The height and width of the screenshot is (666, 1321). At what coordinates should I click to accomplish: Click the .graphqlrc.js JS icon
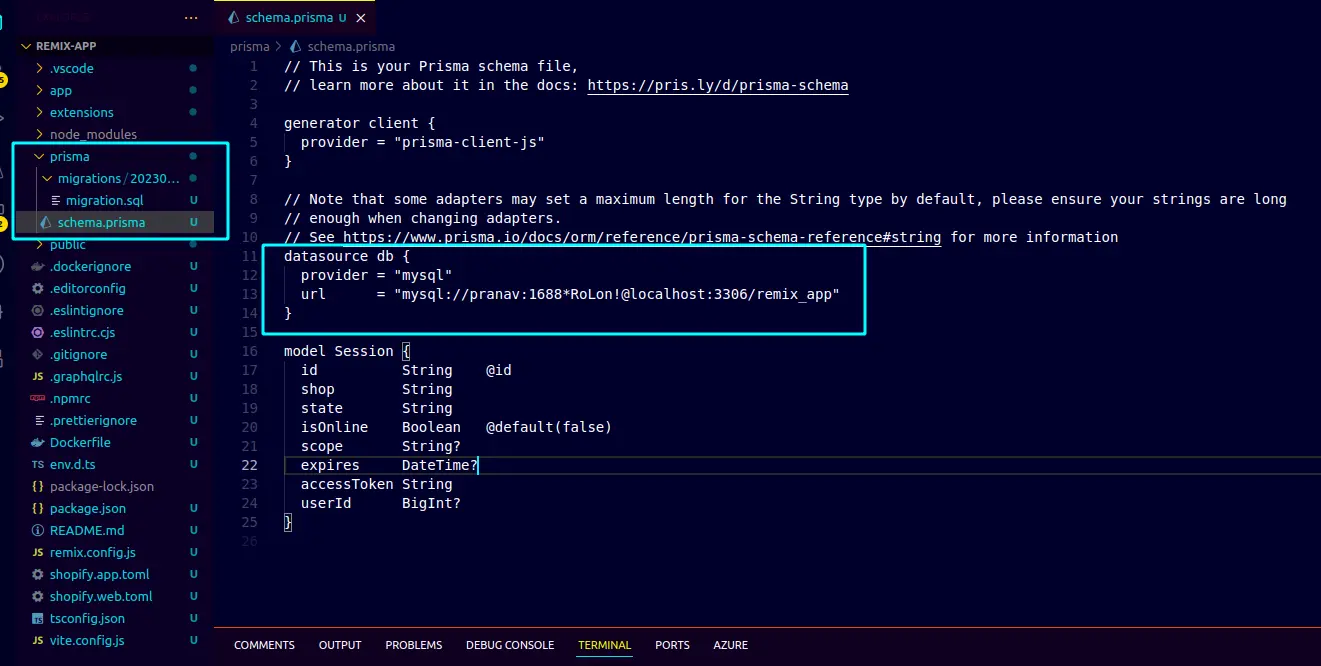click(38, 376)
